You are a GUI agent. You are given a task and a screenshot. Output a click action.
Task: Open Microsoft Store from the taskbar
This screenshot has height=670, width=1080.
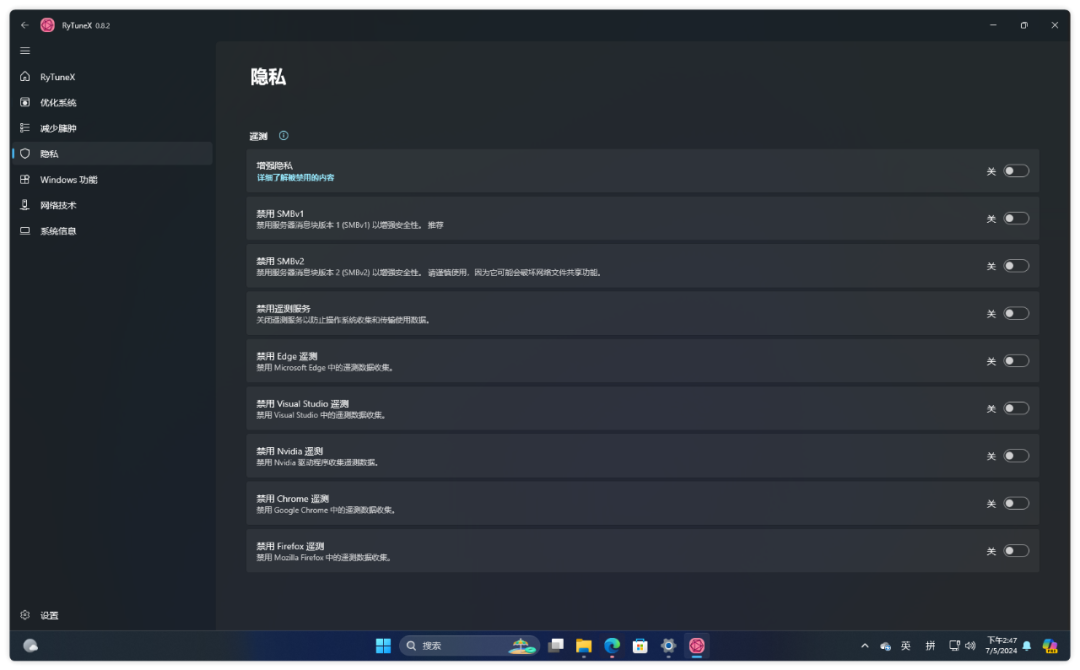640,645
